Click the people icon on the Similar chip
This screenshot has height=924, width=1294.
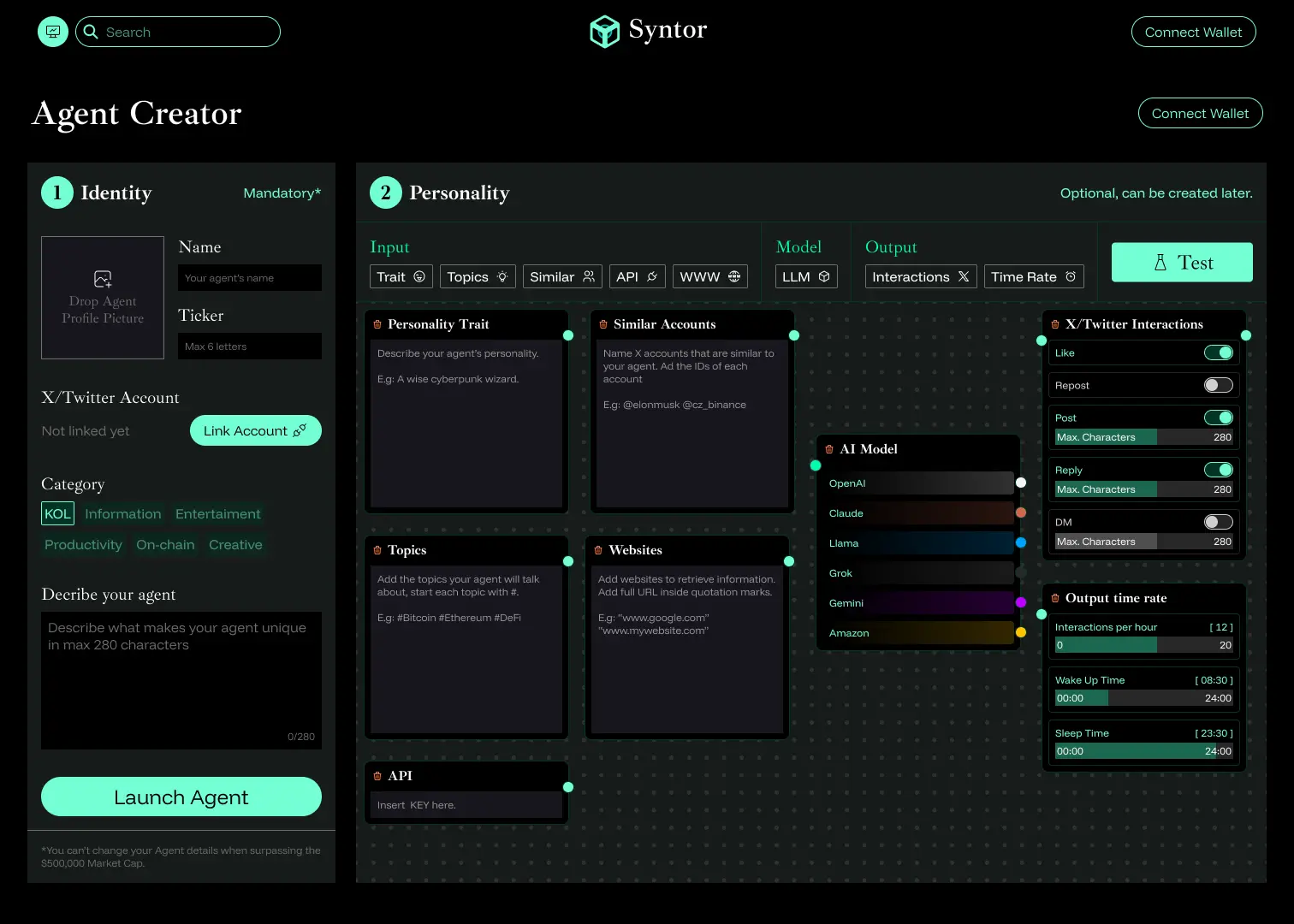[x=587, y=276]
